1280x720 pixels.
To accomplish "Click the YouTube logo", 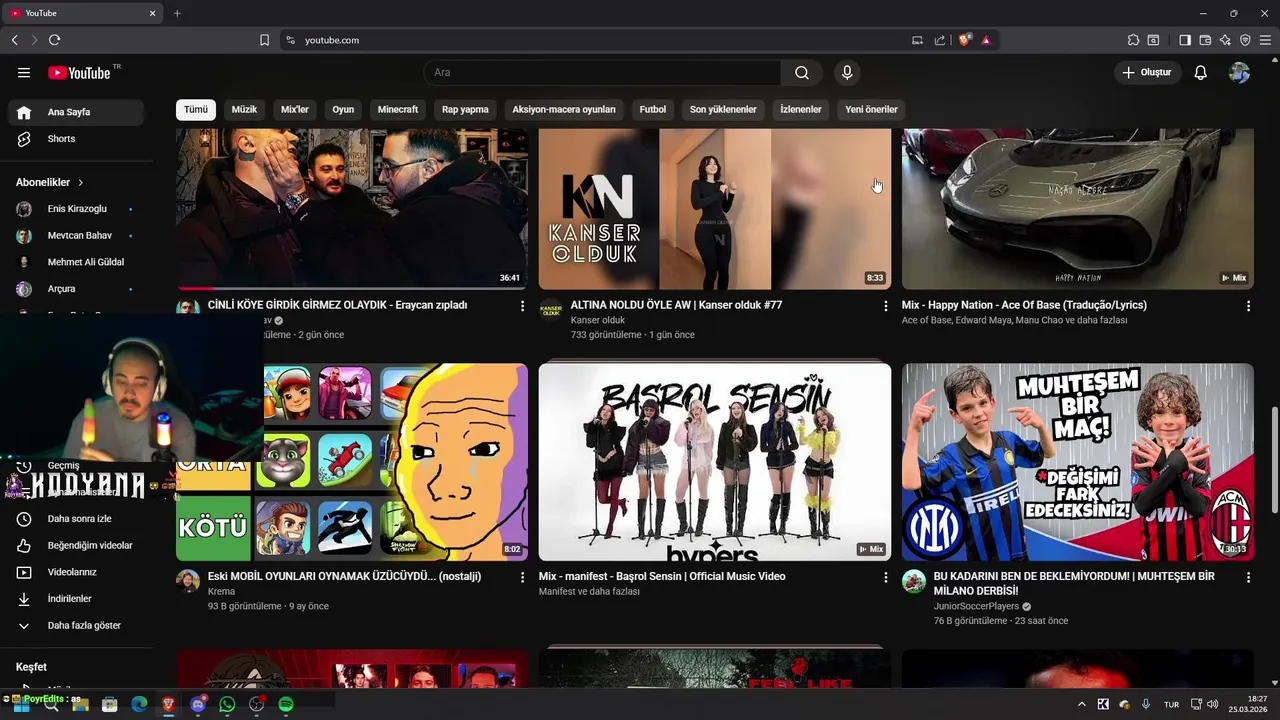I will point(79,73).
